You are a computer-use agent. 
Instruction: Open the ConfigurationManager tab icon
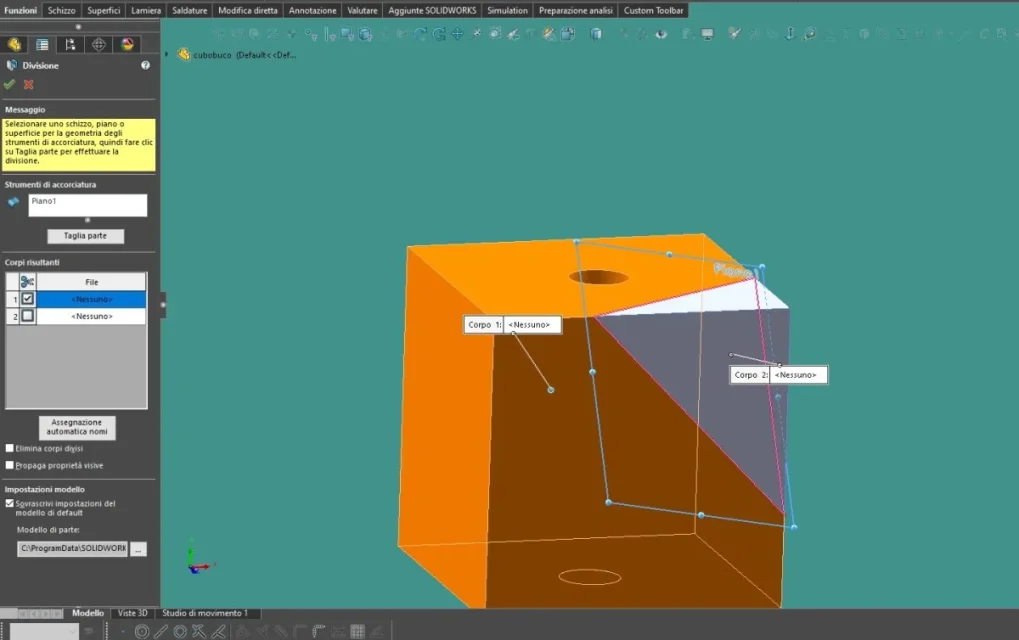(70, 44)
